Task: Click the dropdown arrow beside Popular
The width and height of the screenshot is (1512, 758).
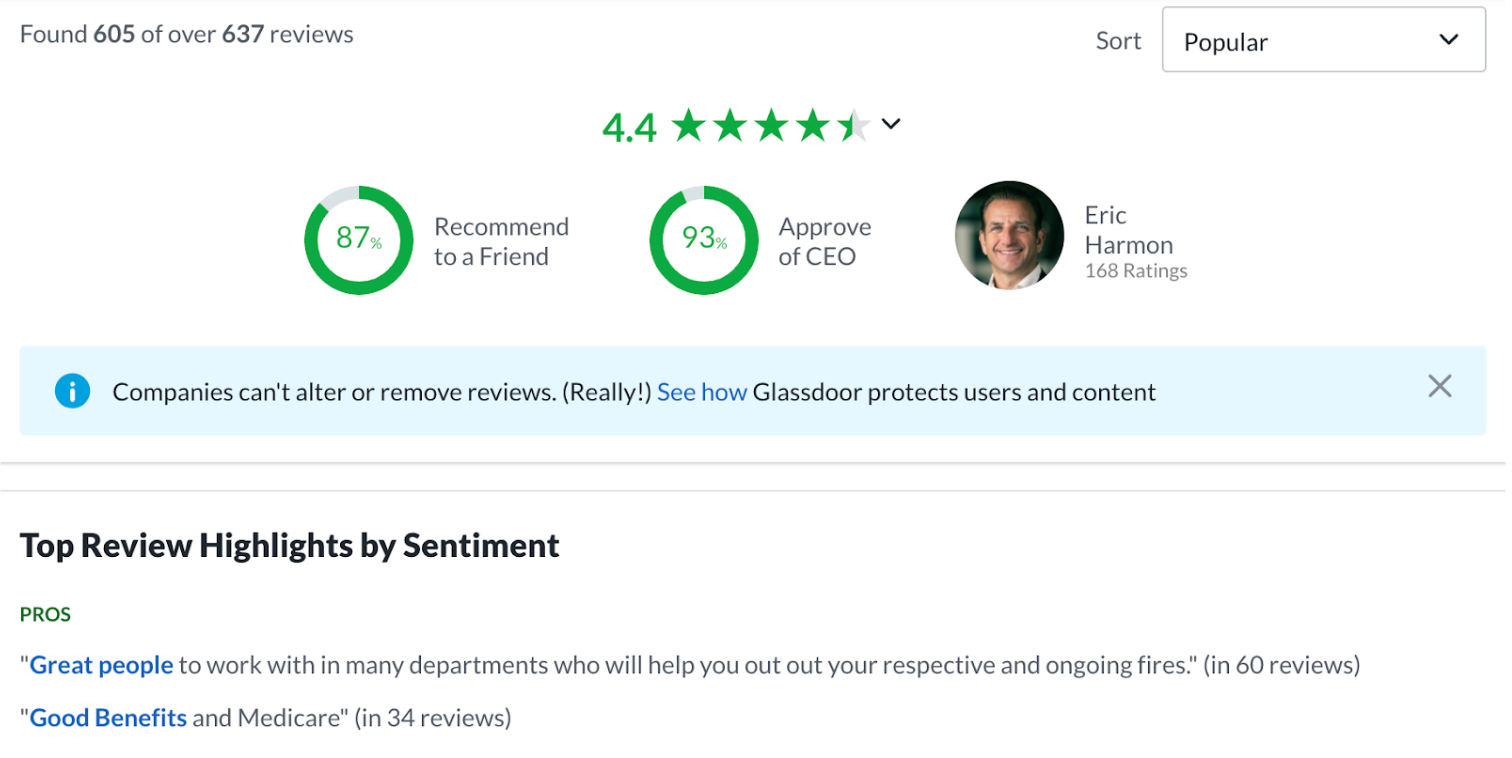Action: click(1447, 40)
